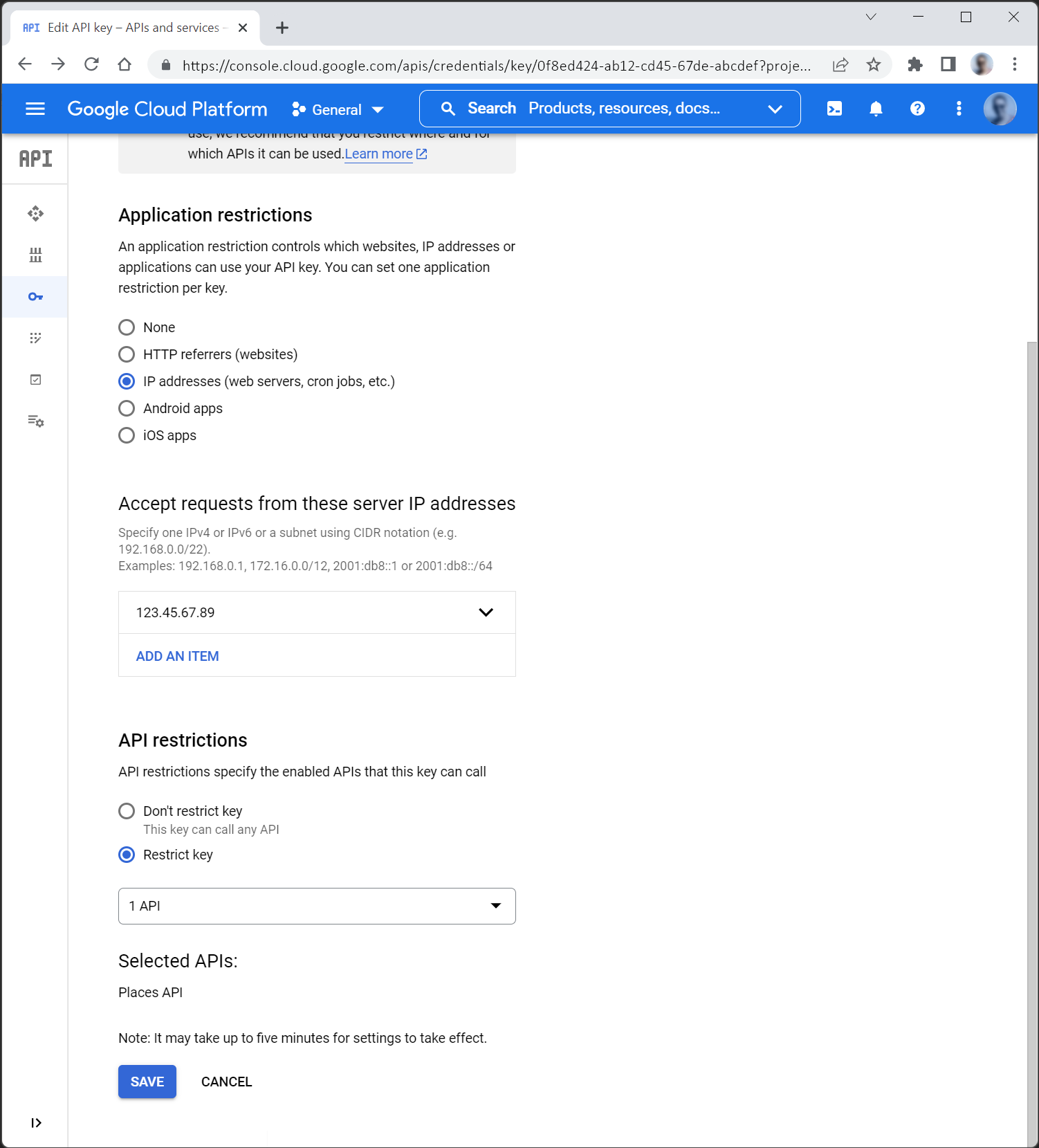Click the search box for products and resources
Viewport: 1039px width, 1148px height.
[609, 109]
